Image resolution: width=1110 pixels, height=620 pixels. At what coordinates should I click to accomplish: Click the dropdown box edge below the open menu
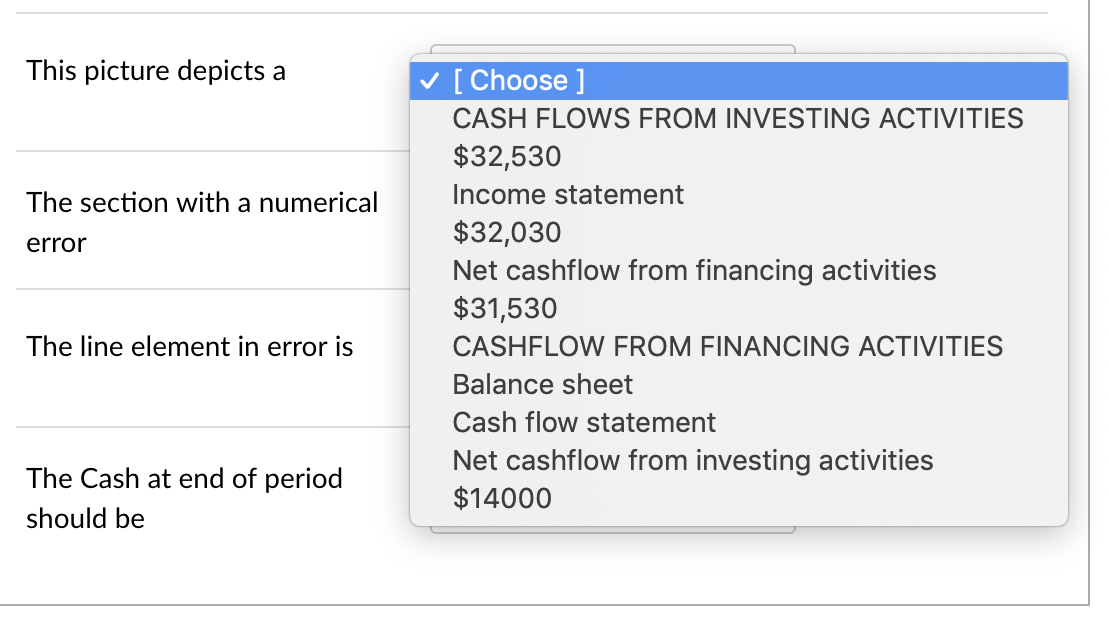(612, 530)
